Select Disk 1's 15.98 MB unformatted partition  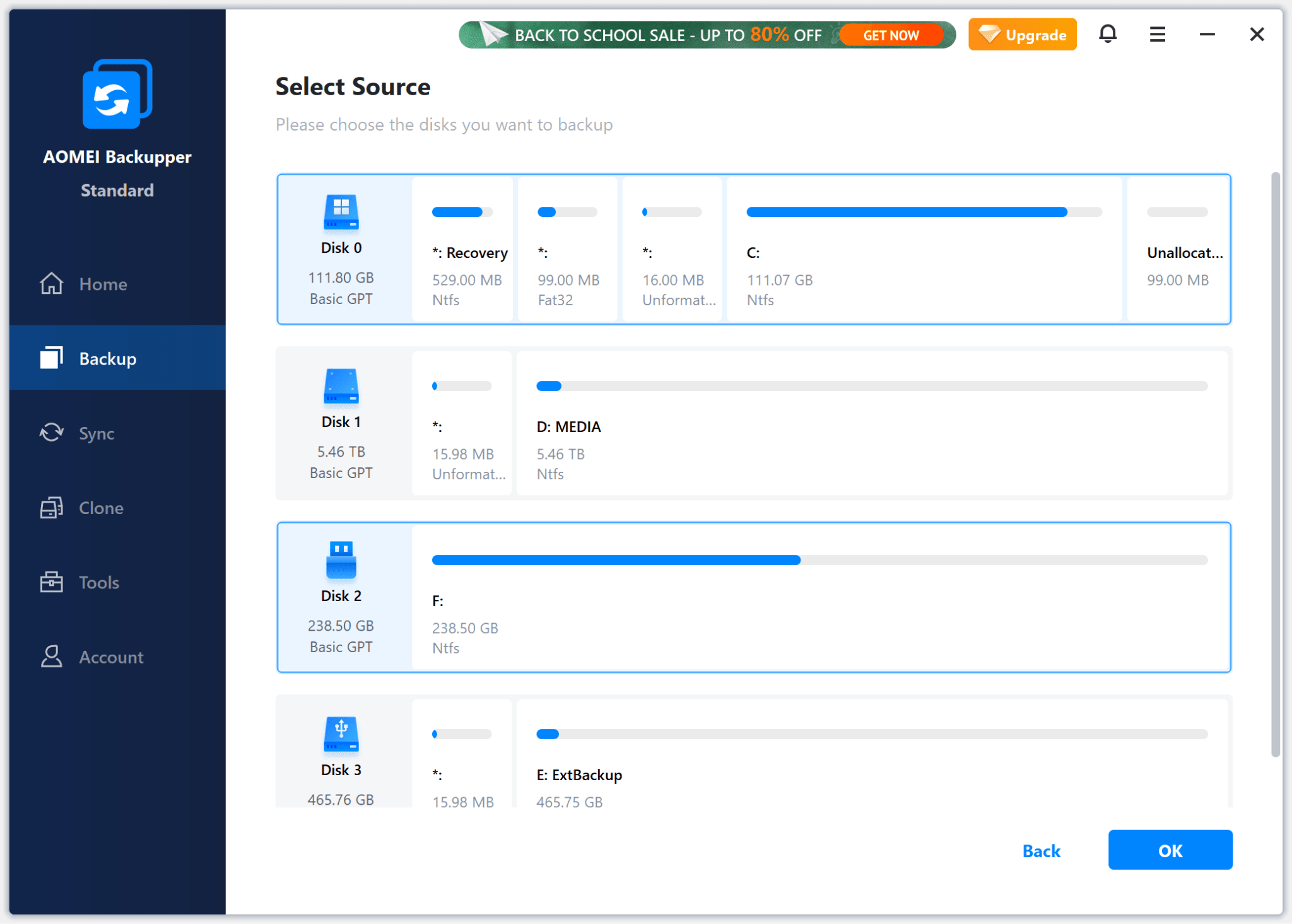point(462,423)
